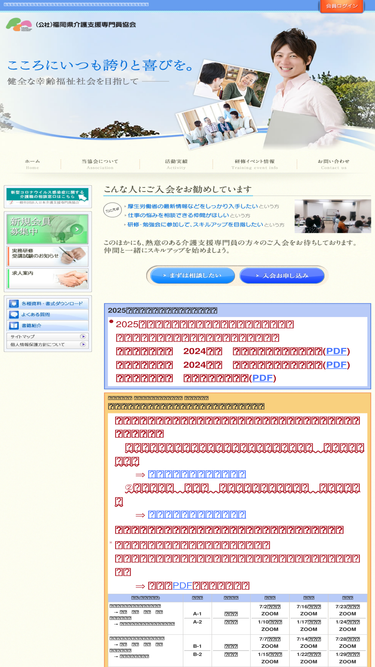375x667 pixels.
Task: Go to the ホーム navigation tab
Action: [x=32, y=164]
